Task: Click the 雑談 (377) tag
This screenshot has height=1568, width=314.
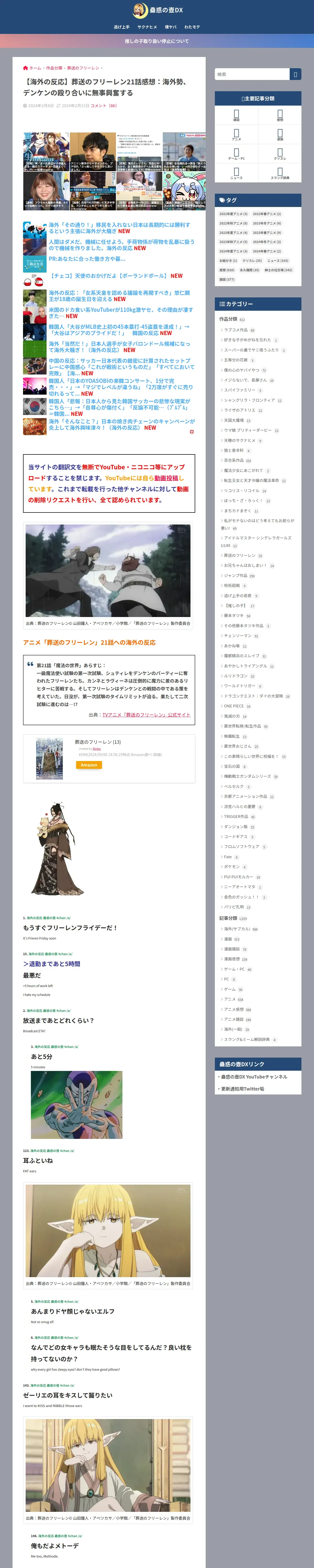Action: (227, 279)
